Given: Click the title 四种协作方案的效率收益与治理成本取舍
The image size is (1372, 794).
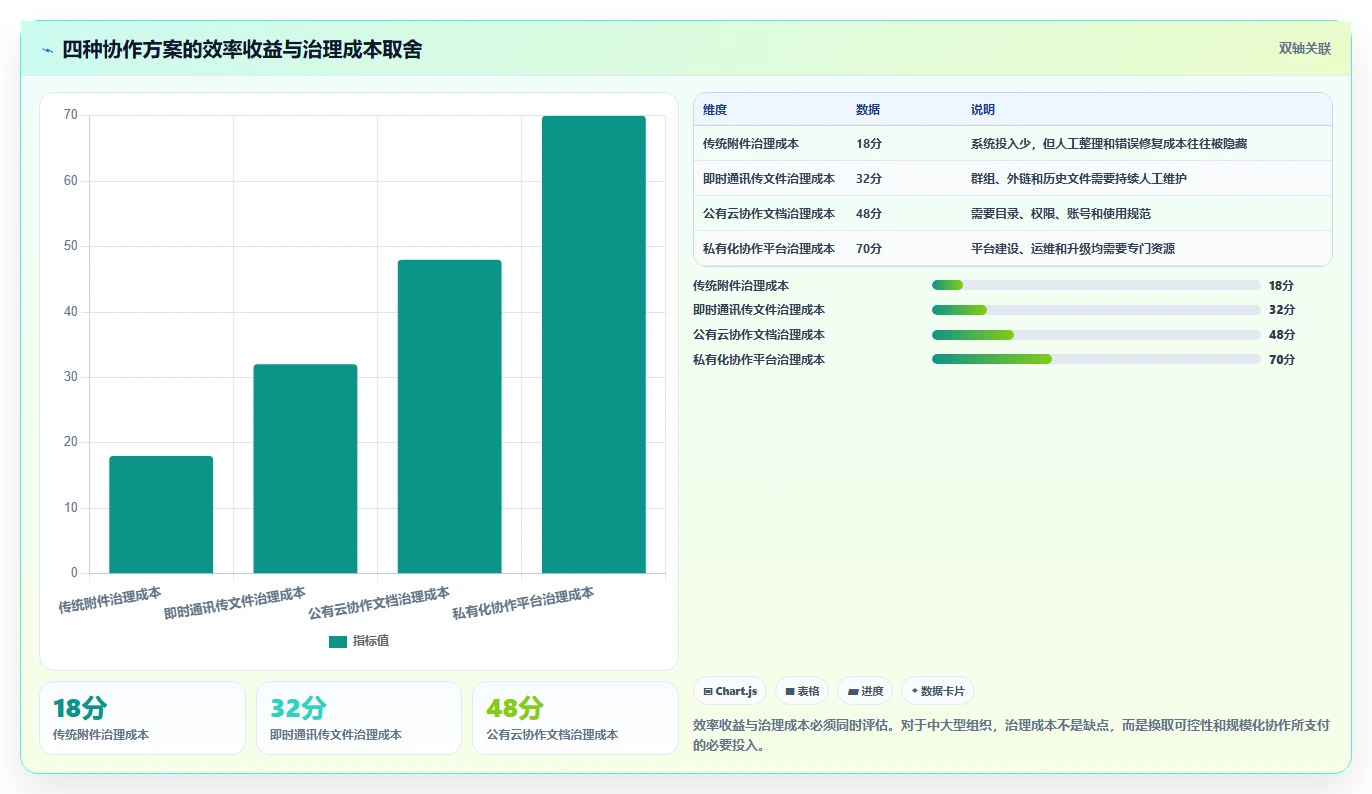Looking at the screenshot, I should coord(242,50).
